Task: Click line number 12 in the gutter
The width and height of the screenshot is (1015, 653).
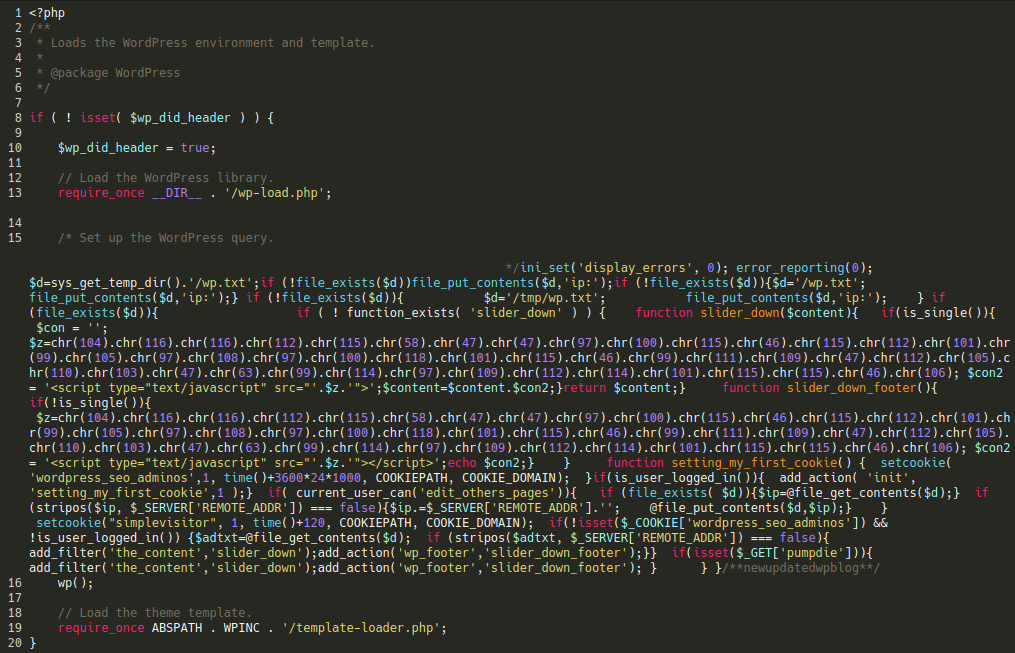Action: click(15, 178)
